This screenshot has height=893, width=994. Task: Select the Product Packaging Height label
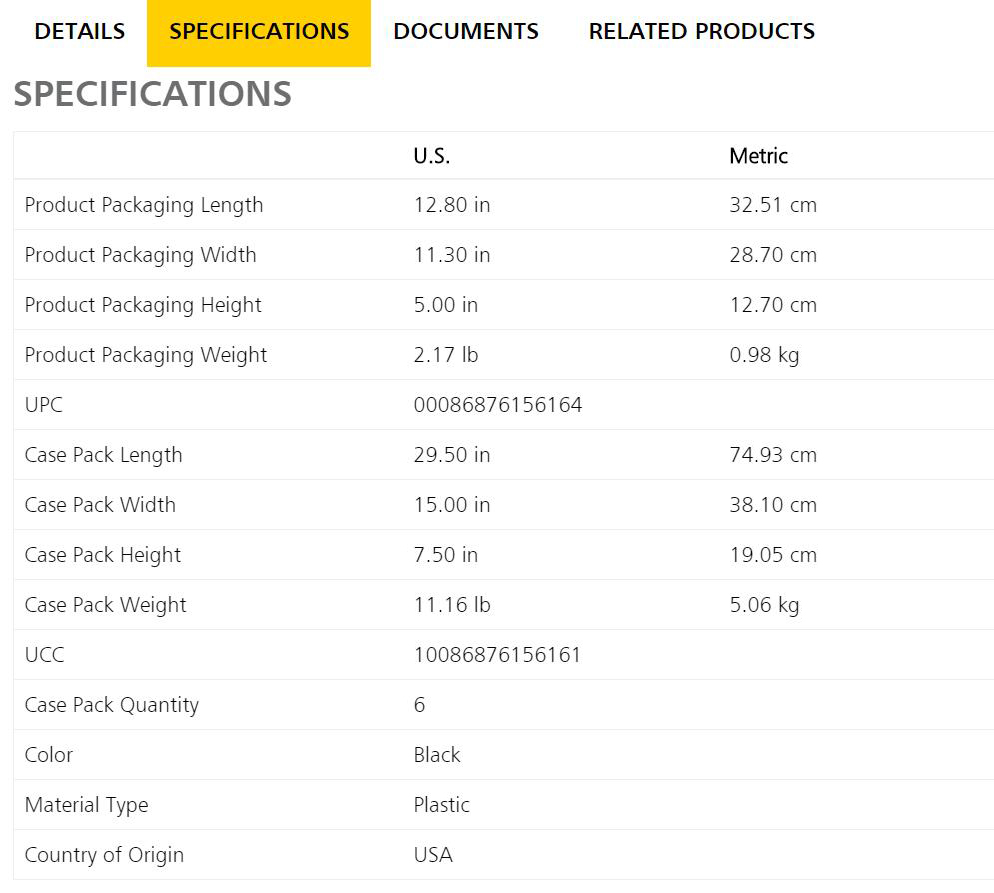[x=143, y=305]
